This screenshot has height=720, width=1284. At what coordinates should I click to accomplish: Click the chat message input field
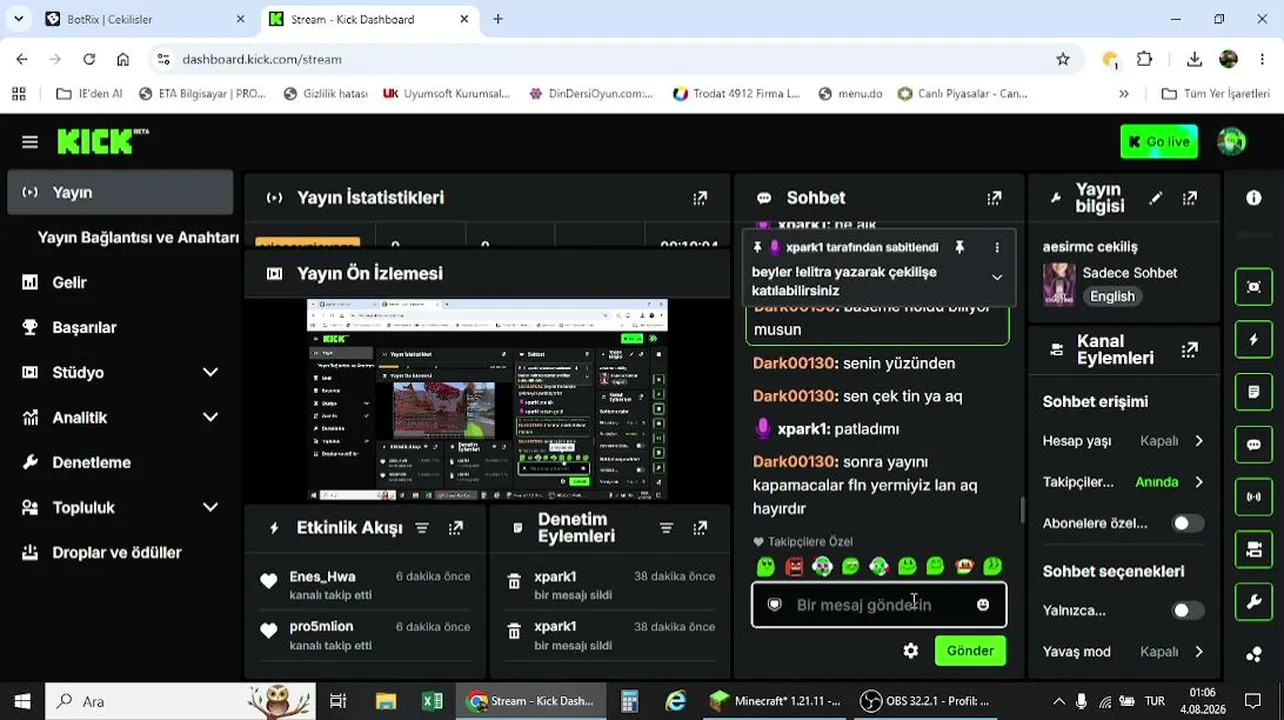[x=879, y=605]
